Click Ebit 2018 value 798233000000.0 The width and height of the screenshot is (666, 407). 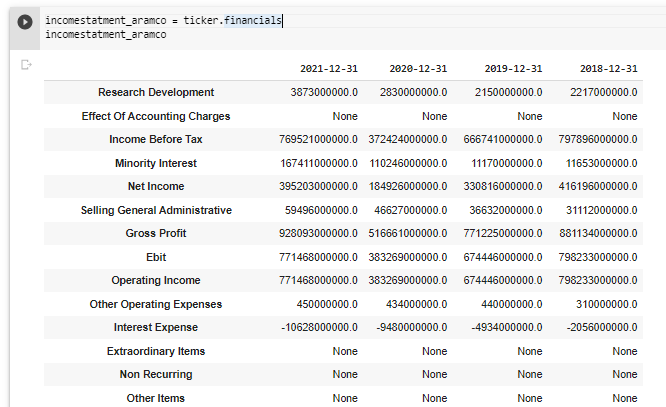click(598, 257)
